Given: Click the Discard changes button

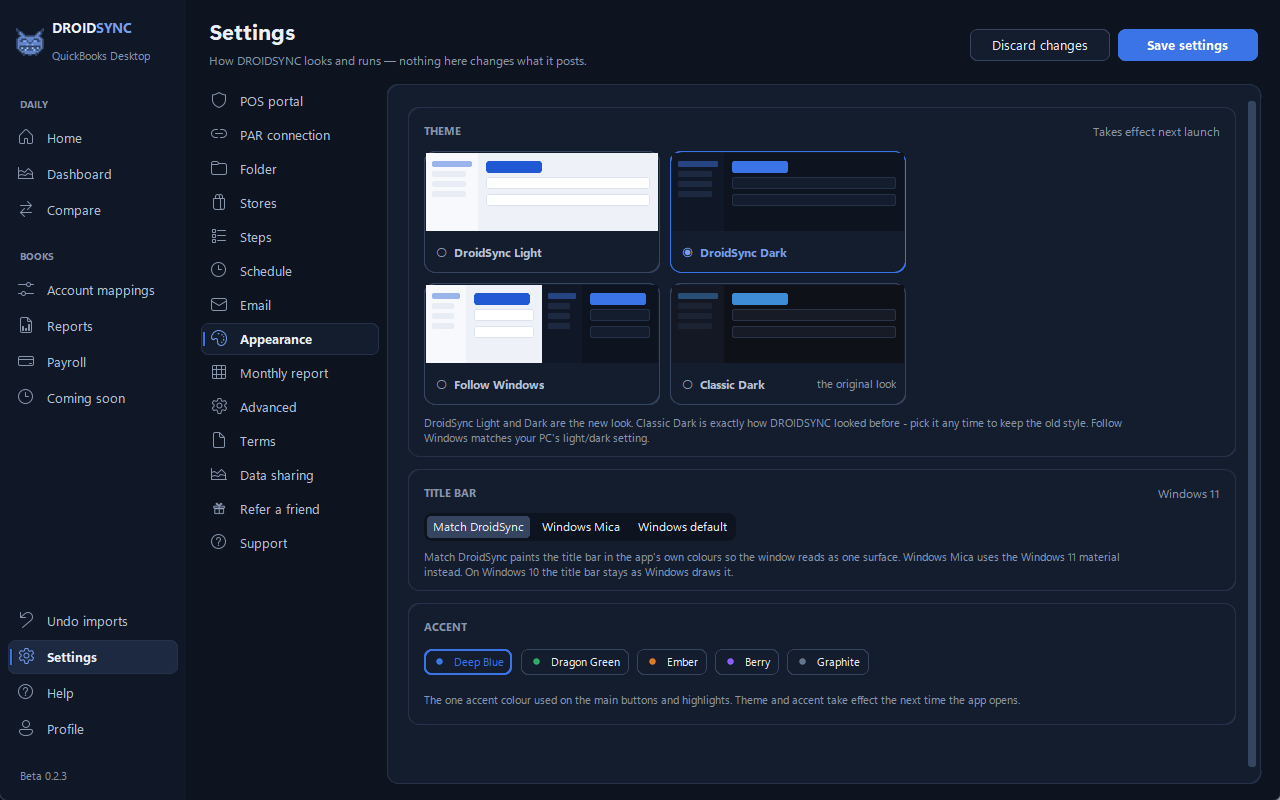Looking at the screenshot, I should (x=1040, y=45).
